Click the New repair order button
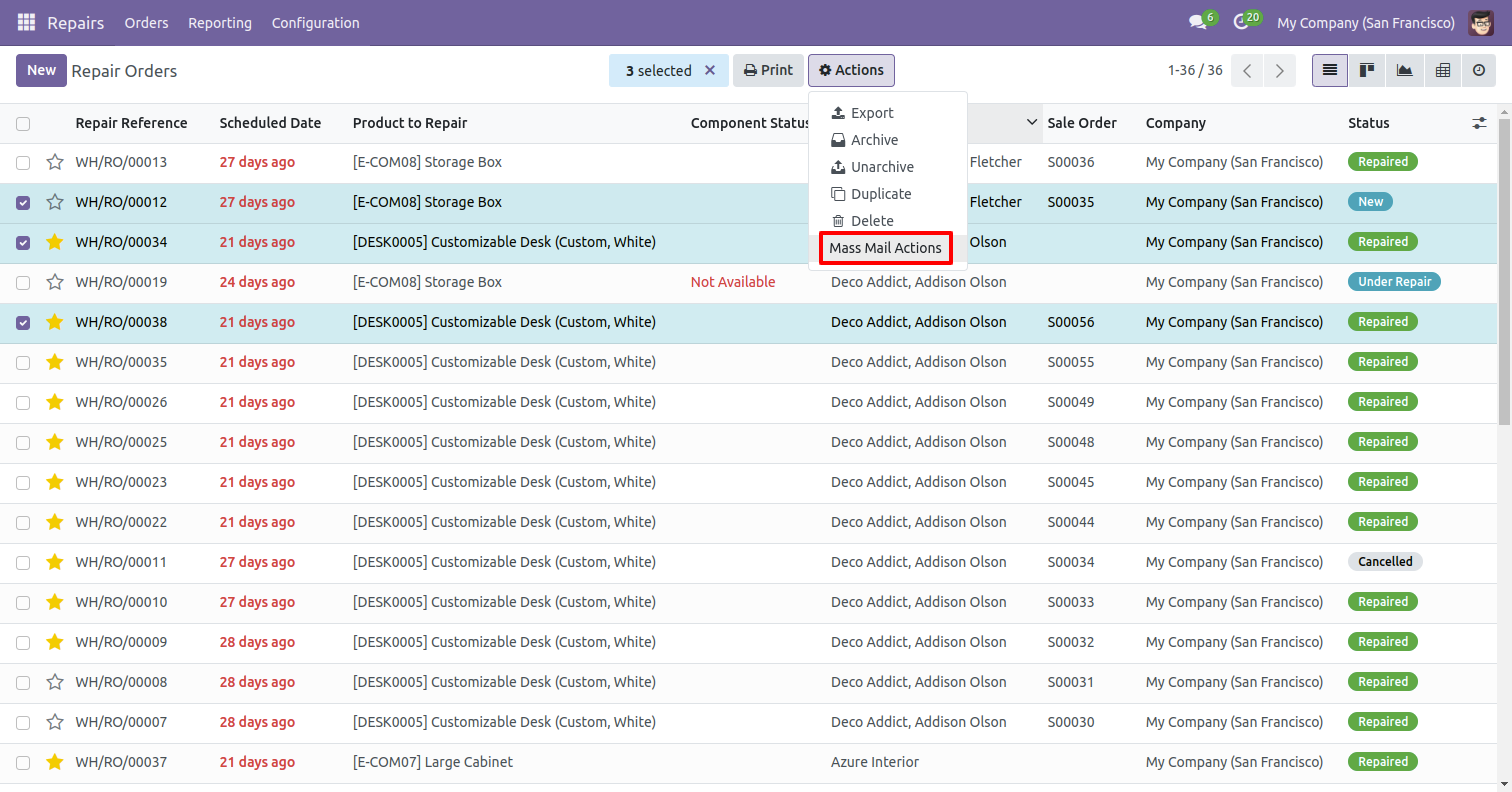Image resolution: width=1512 pixels, height=792 pixels. (x=41, y=70)
